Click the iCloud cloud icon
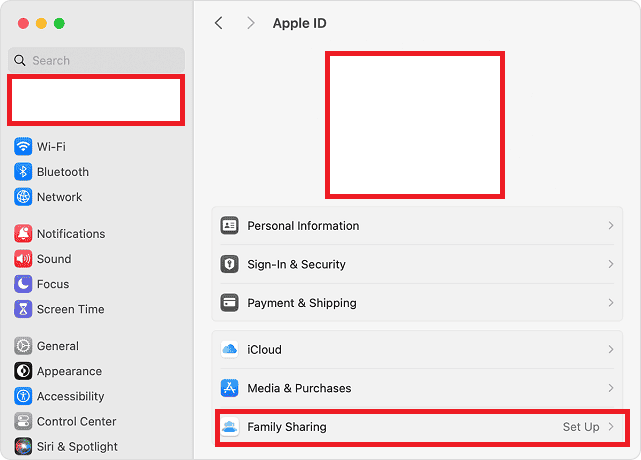Screen dimensions: 641x460 [x=229, y=350]
